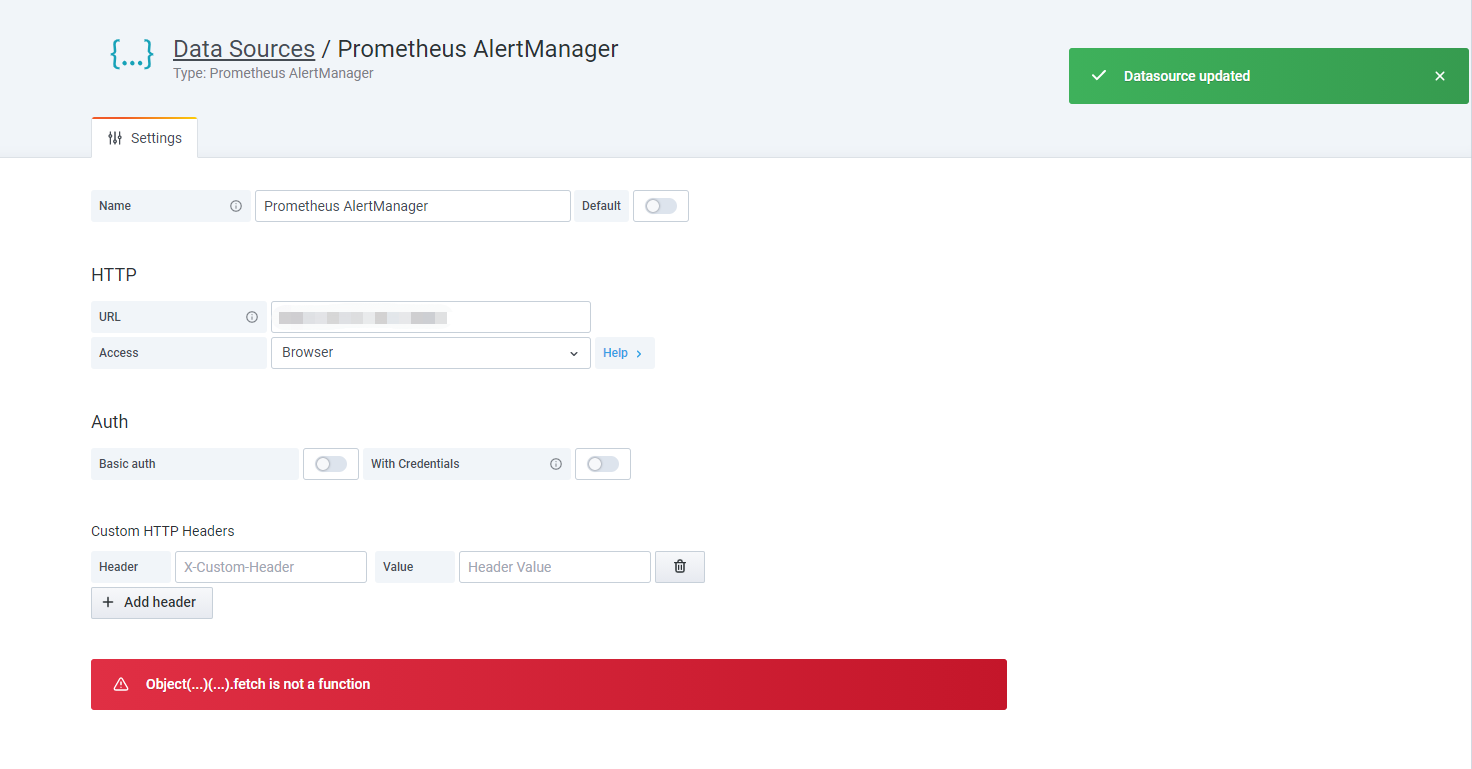Click the Add header button
The height and width of the screenshot is (769, 1472).
(x=151, y=602)
